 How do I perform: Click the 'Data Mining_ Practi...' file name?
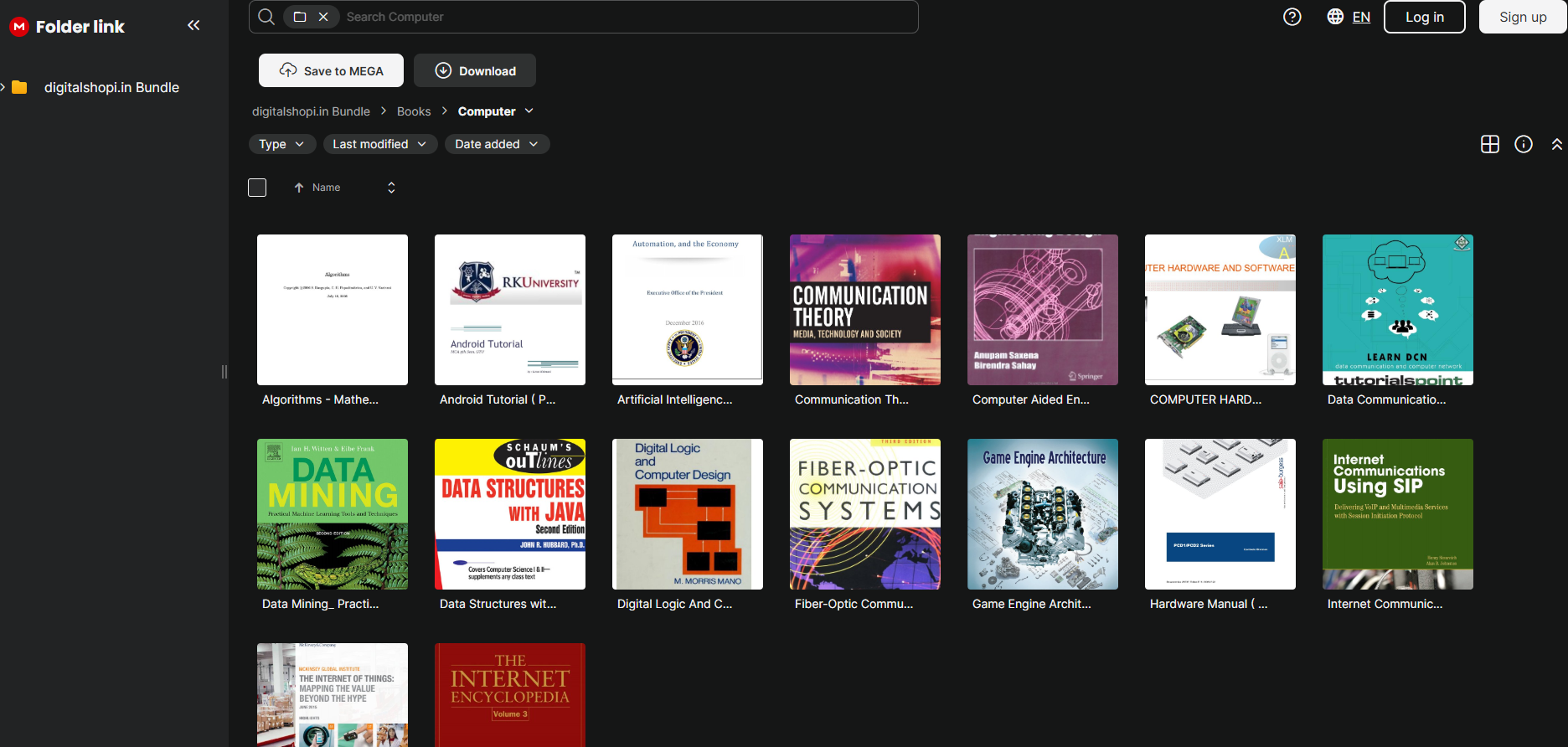[320, 604]
